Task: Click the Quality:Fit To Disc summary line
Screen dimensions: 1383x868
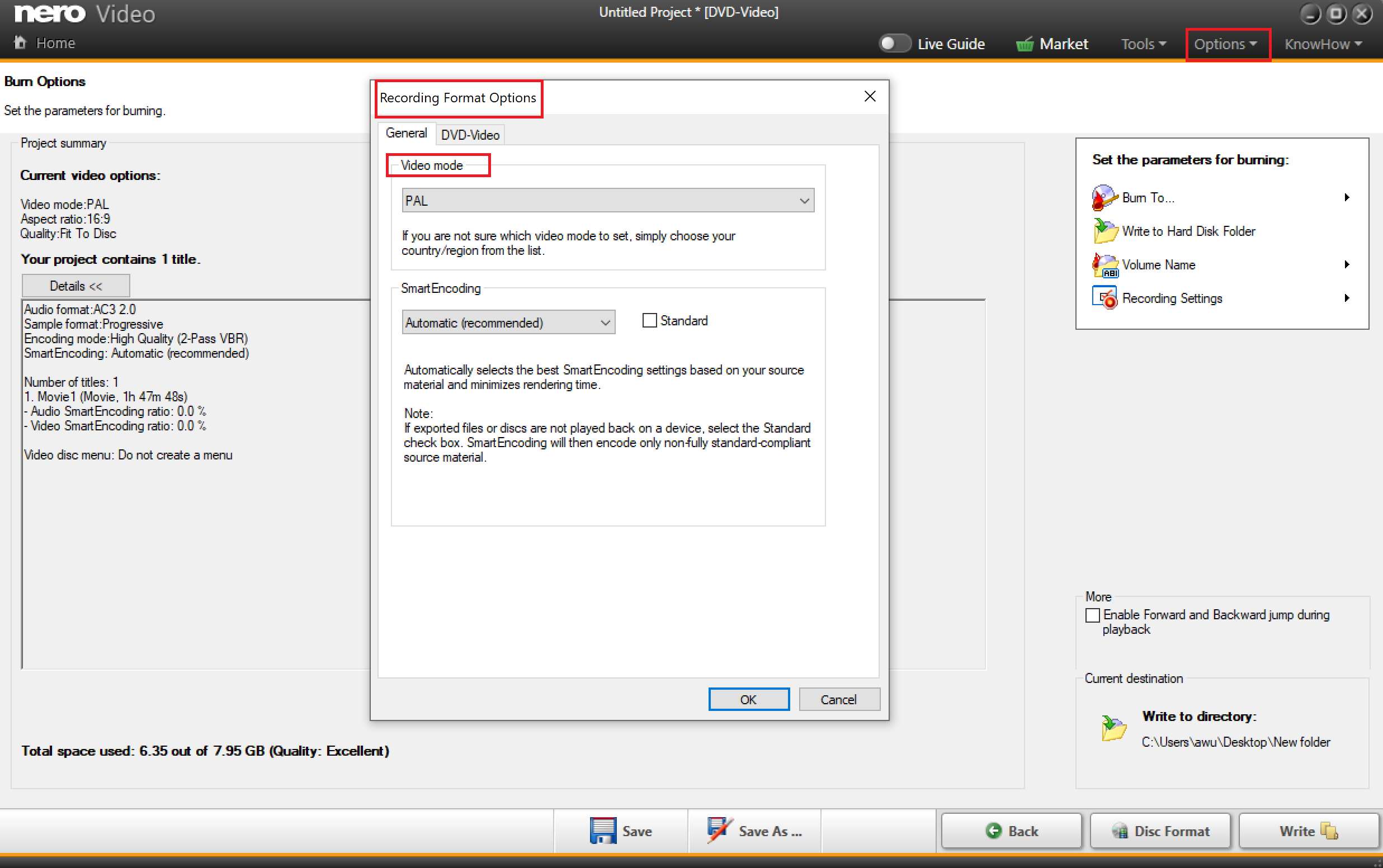Action: coord(68,234)
